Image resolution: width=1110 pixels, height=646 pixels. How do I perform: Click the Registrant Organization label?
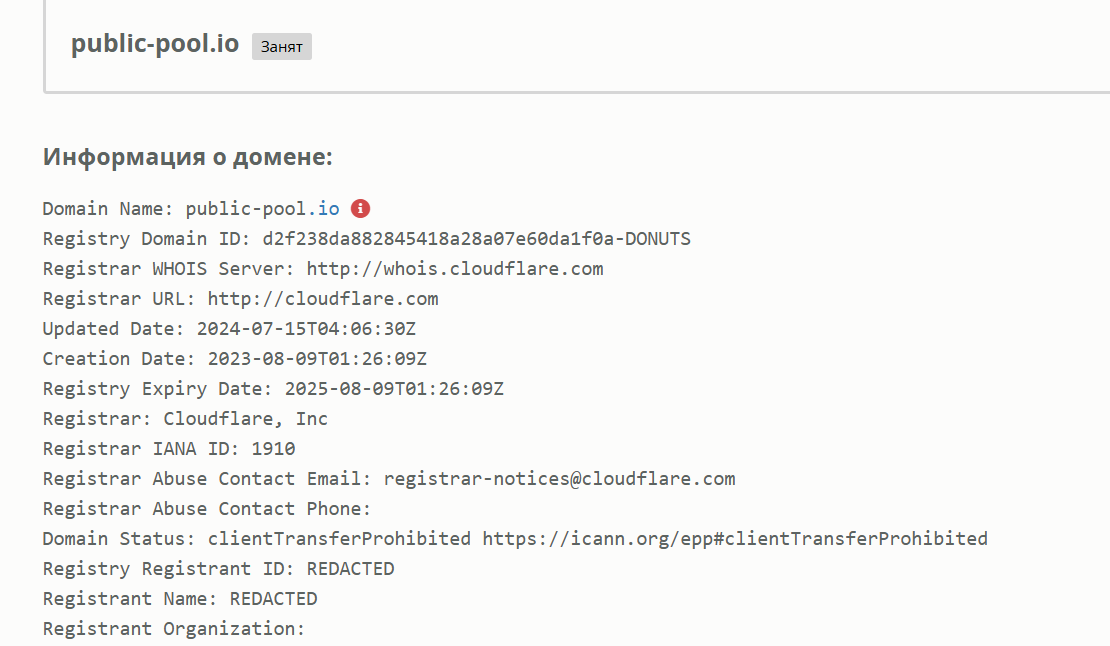[x=173, y=629]
